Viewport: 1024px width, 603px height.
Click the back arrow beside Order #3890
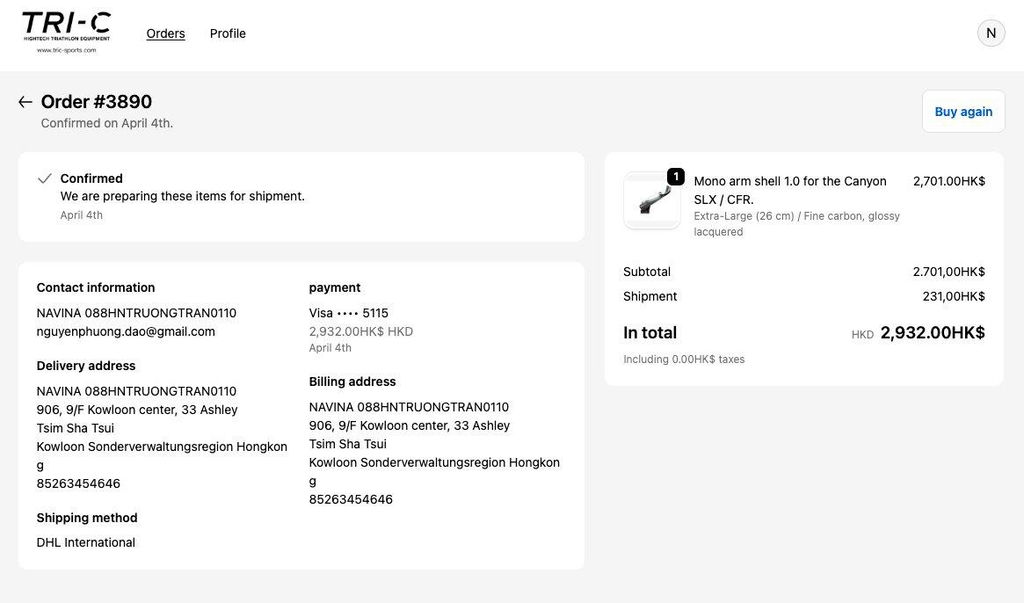[x=25, y=102]
